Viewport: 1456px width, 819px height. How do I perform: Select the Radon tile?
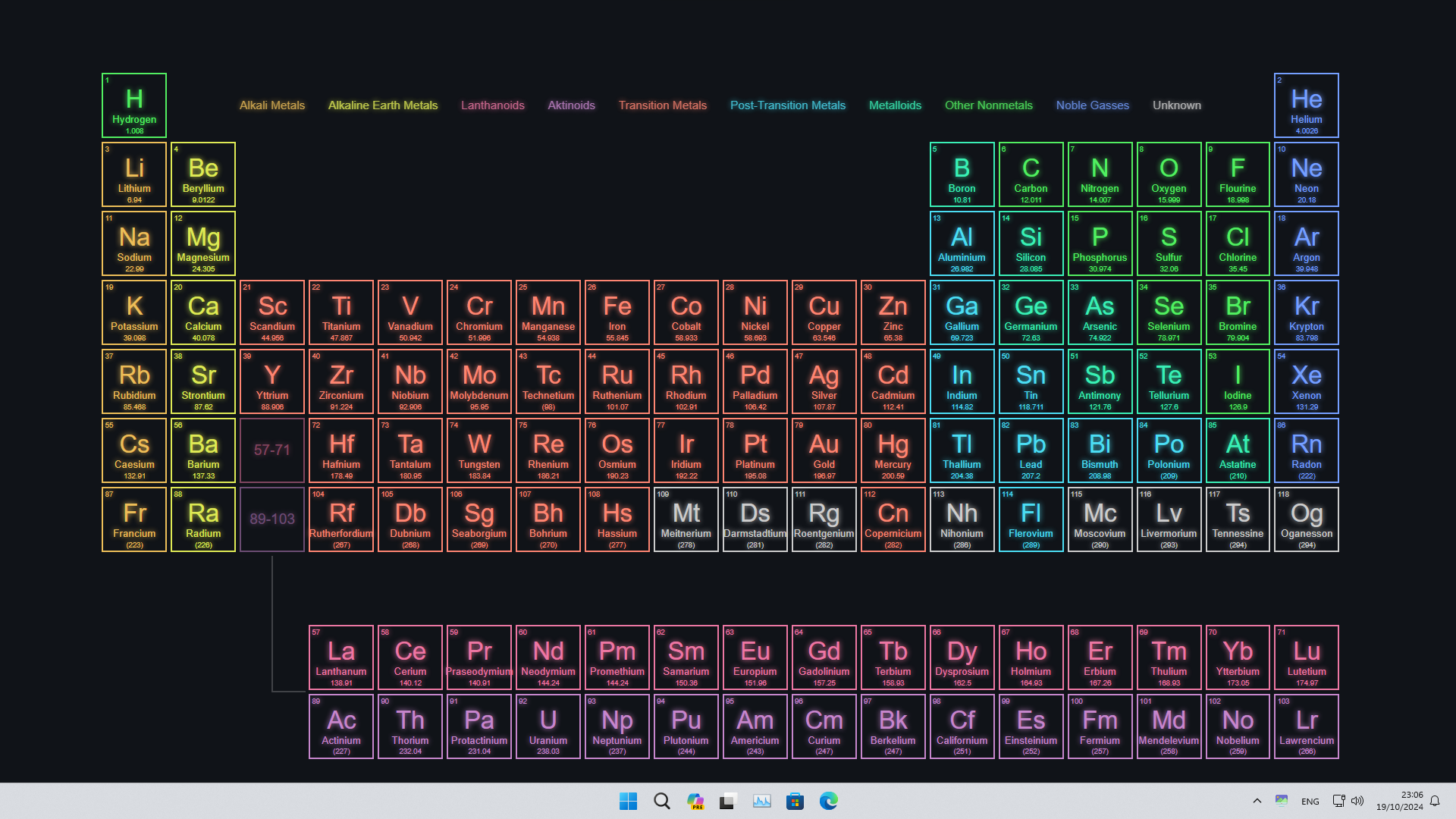pos(1307,450)
